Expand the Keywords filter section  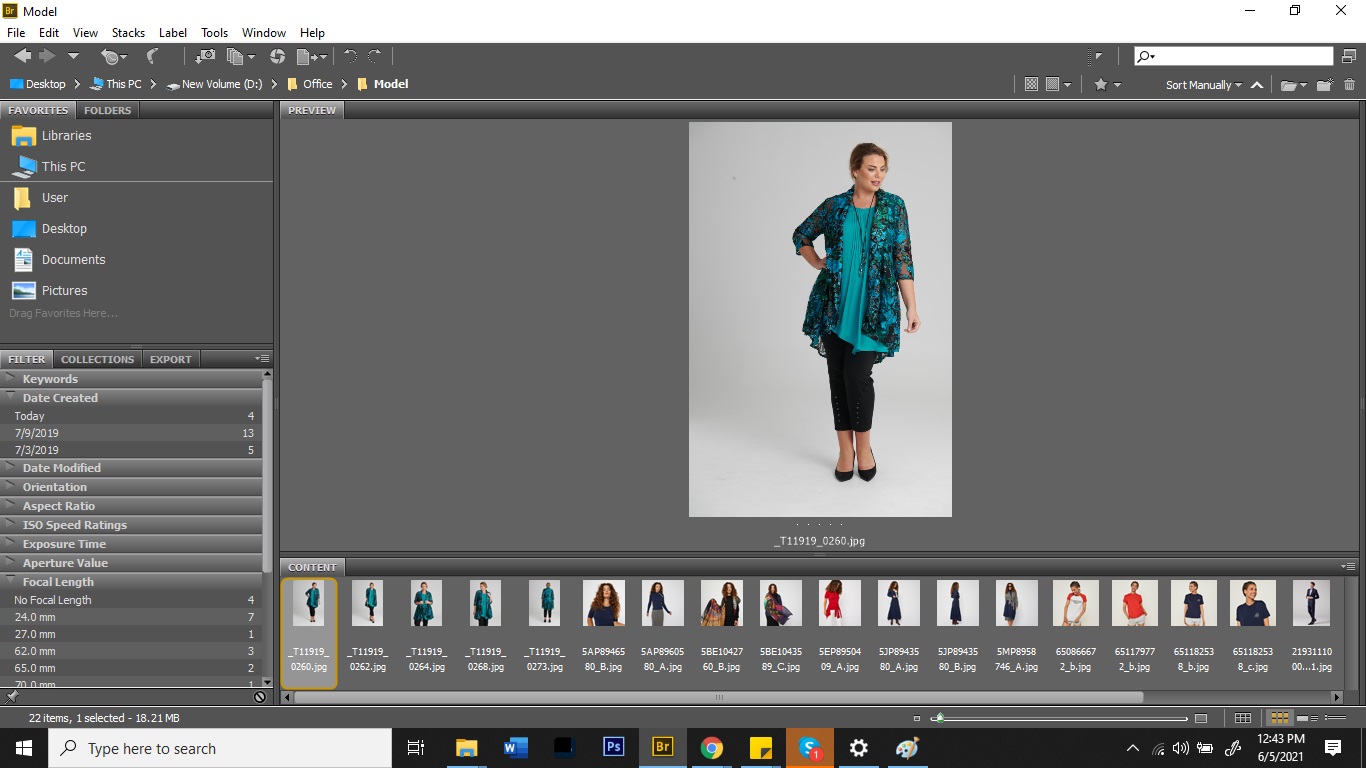[50, 379]
